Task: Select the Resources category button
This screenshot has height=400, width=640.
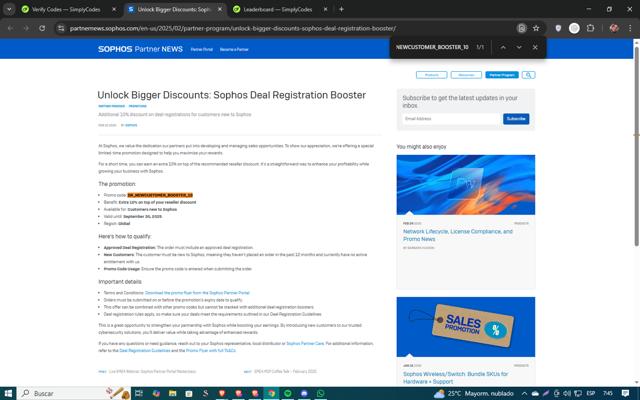Action: tap(466, 75)
